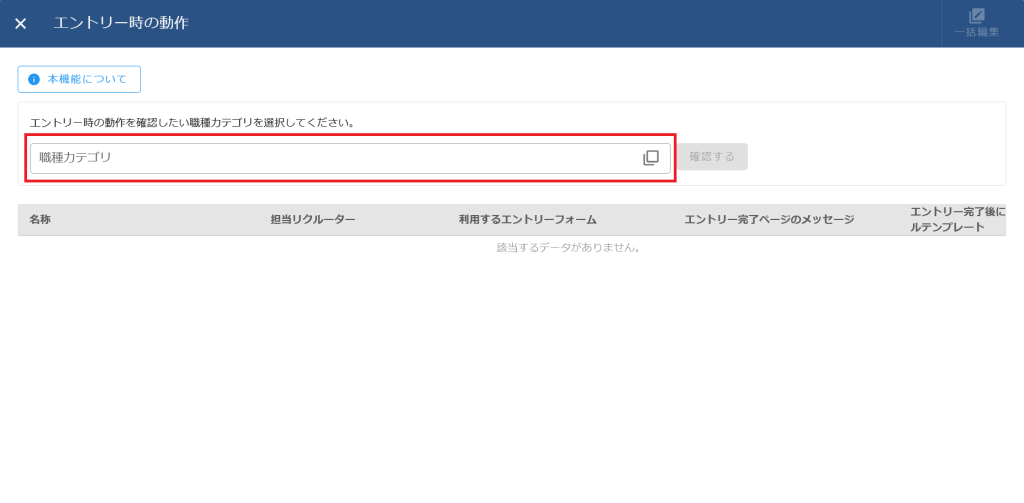Image resolution: width=1024 pixels, height=503 pixels.
Task: Click the empty blue header bar area
Action: click(x=560, y=23)
